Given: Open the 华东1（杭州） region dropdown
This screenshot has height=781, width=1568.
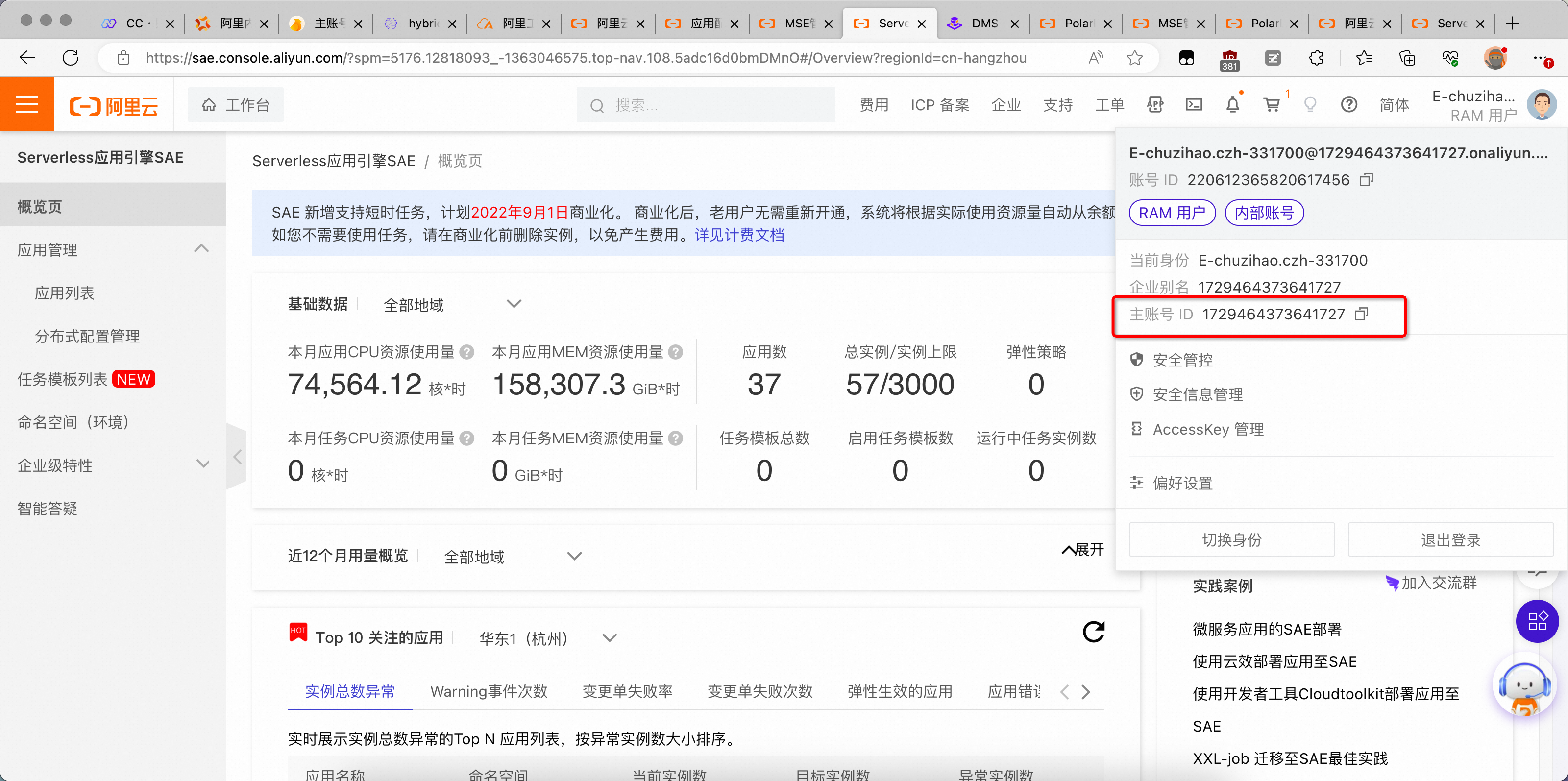Looking at the screenshot, I should [x=548, y=638].
